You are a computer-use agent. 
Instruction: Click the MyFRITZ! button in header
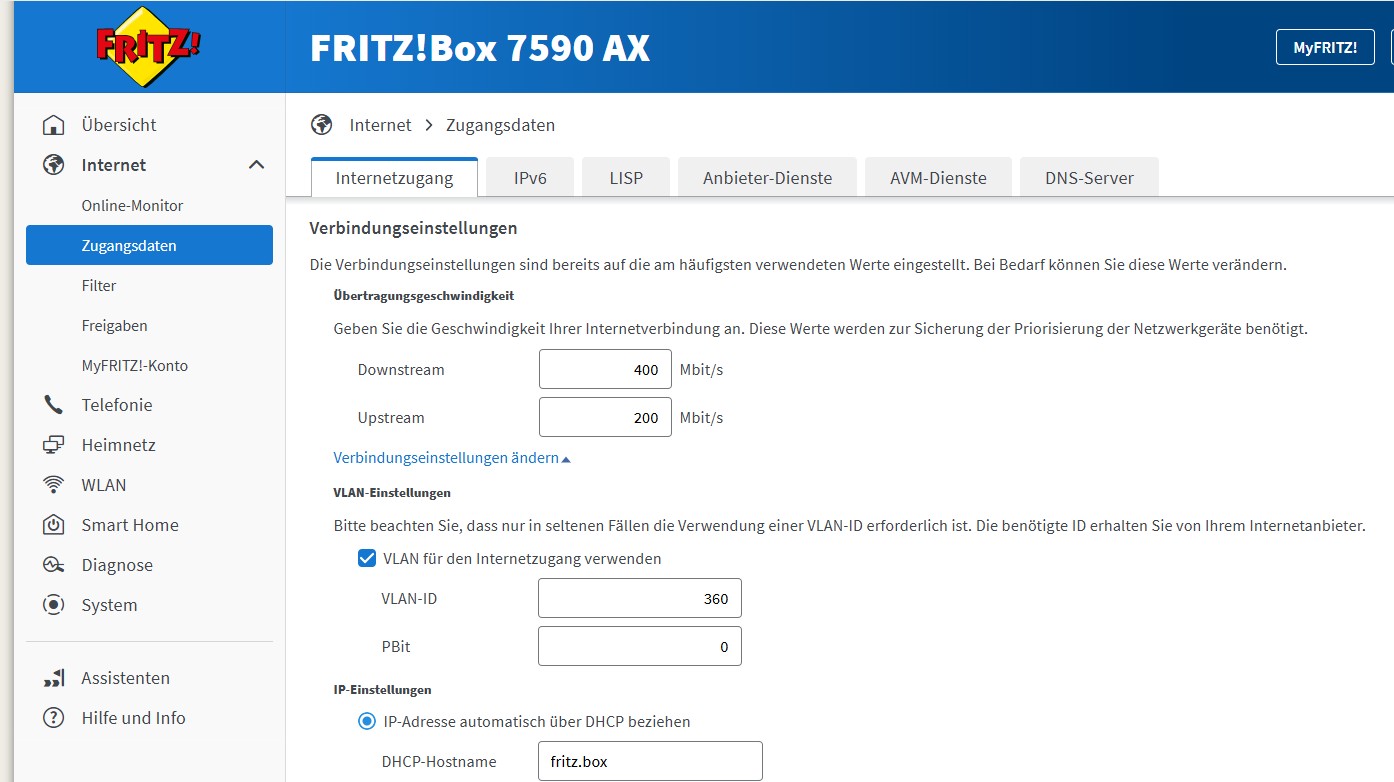pos(1325,47)
